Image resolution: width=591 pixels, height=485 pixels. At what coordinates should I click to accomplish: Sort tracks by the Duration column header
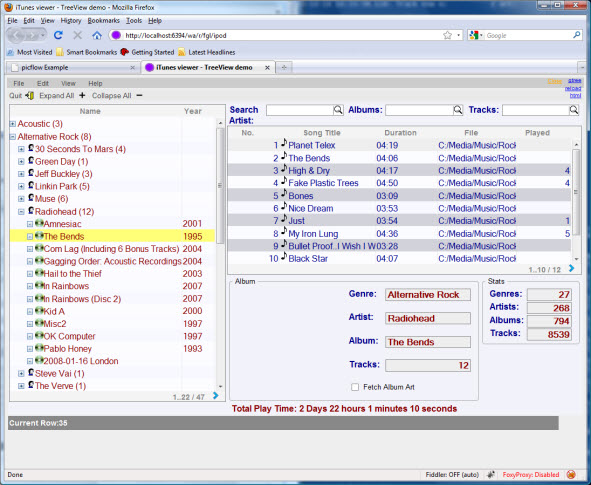(400, 133)
